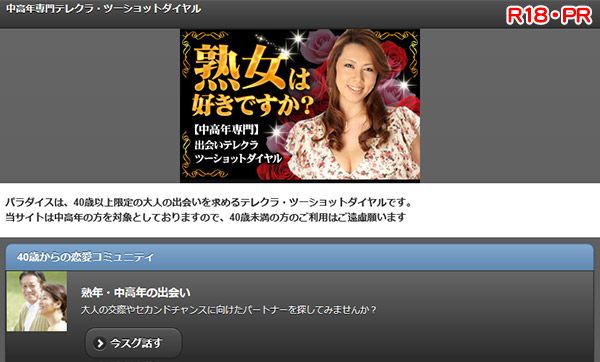
Task: Click the 今スグ話す button
Action: [x=133, y=343]
